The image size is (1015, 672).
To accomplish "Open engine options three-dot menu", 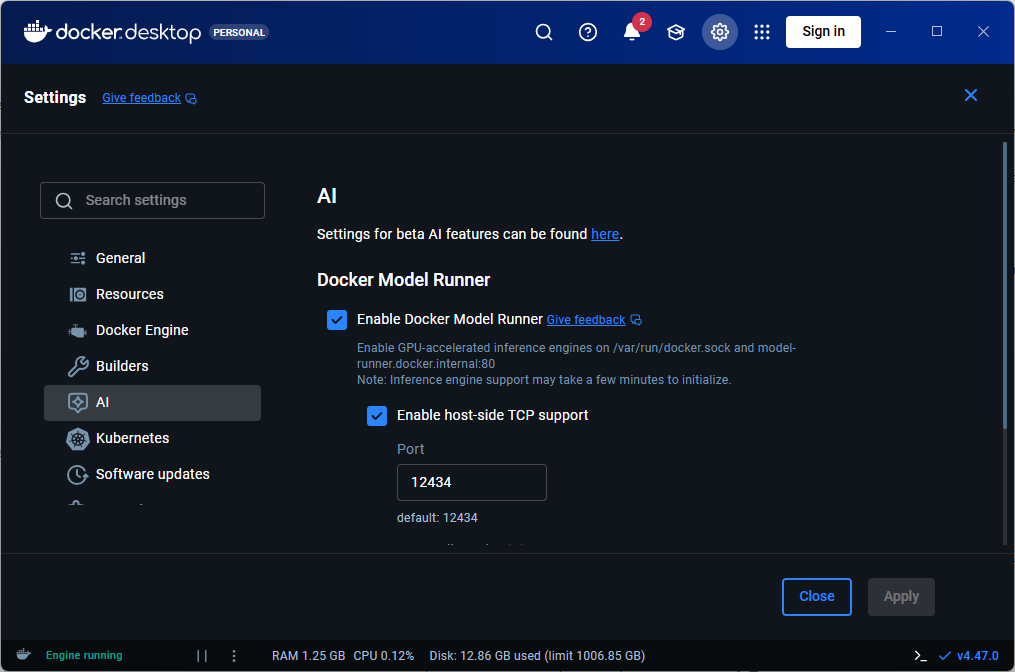I will [x=234, y=656].
